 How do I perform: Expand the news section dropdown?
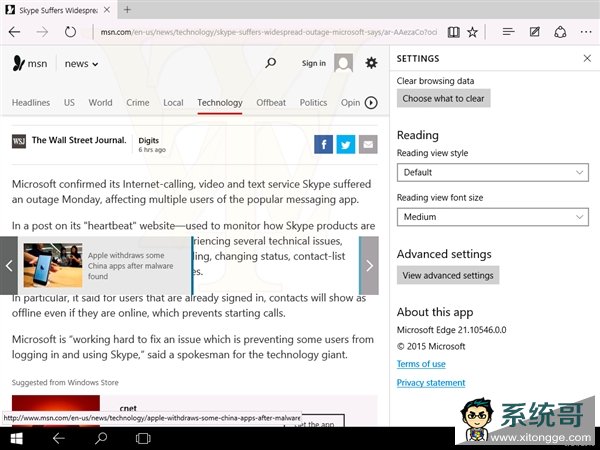[x=81, y=64]
